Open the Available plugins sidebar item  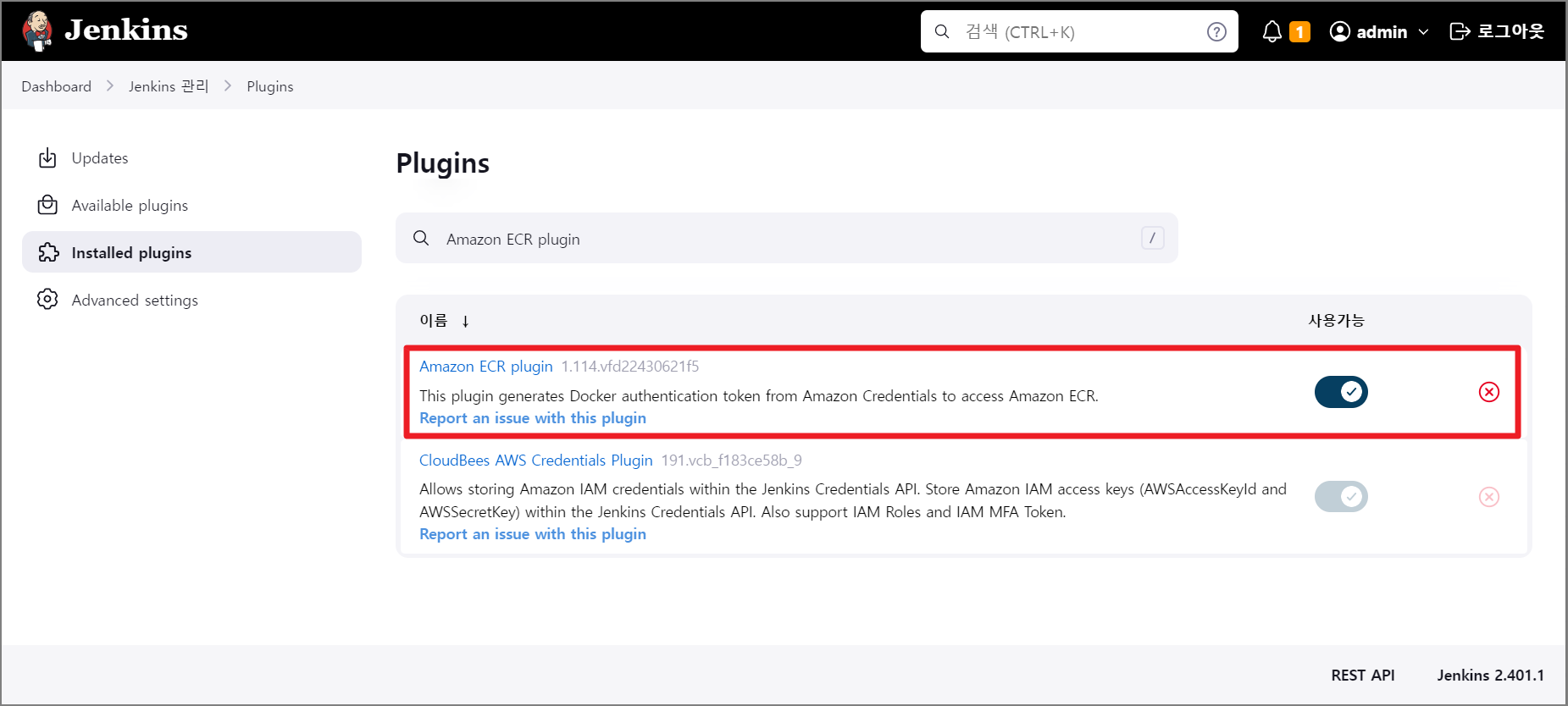point(191,206)
